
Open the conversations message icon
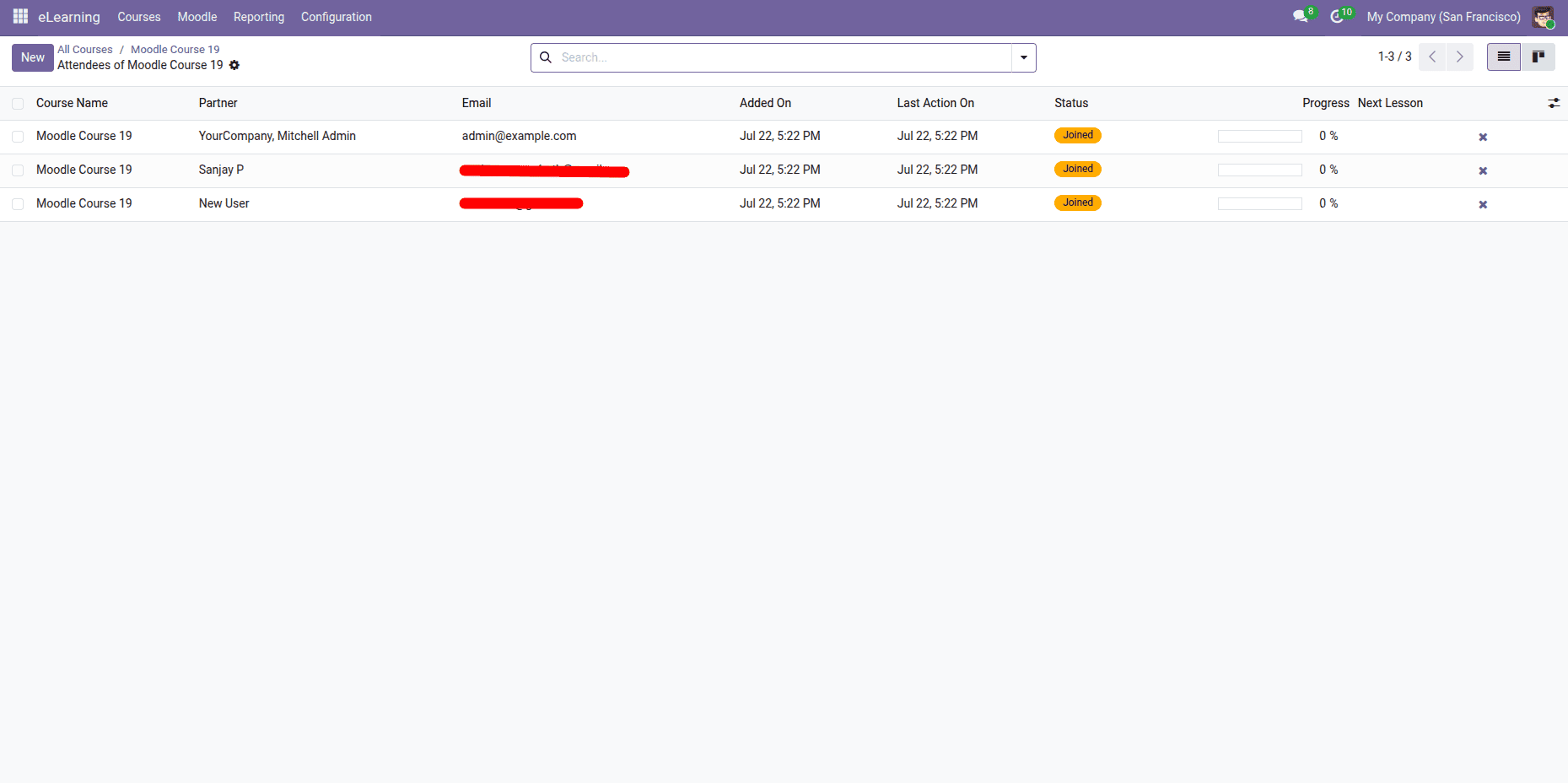(x=1301, y=16)
